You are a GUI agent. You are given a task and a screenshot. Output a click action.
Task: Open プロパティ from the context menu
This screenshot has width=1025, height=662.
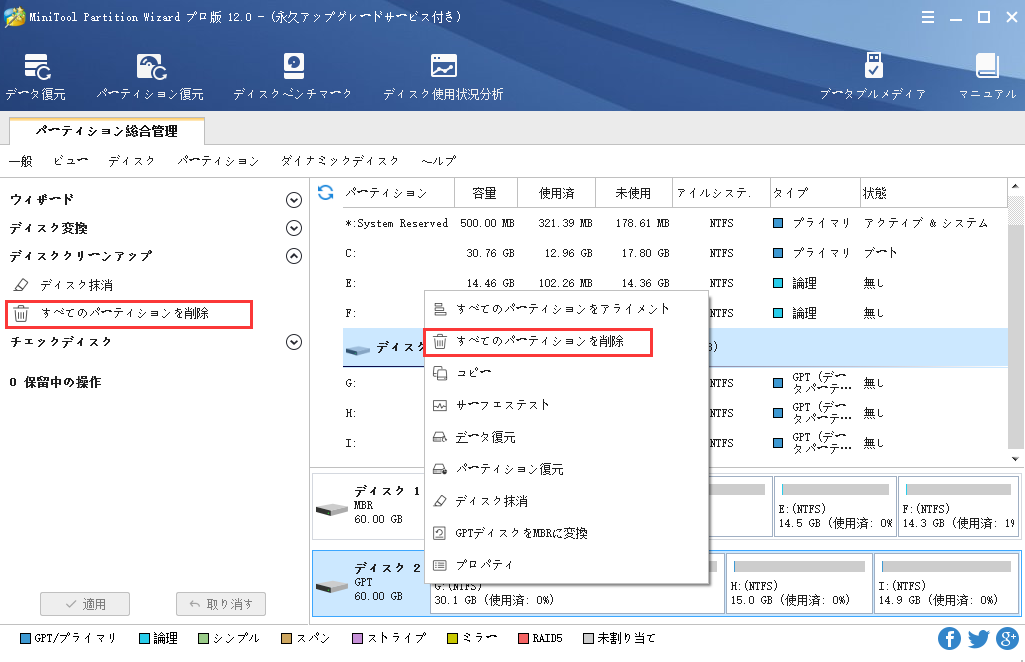tap(566, 565)
